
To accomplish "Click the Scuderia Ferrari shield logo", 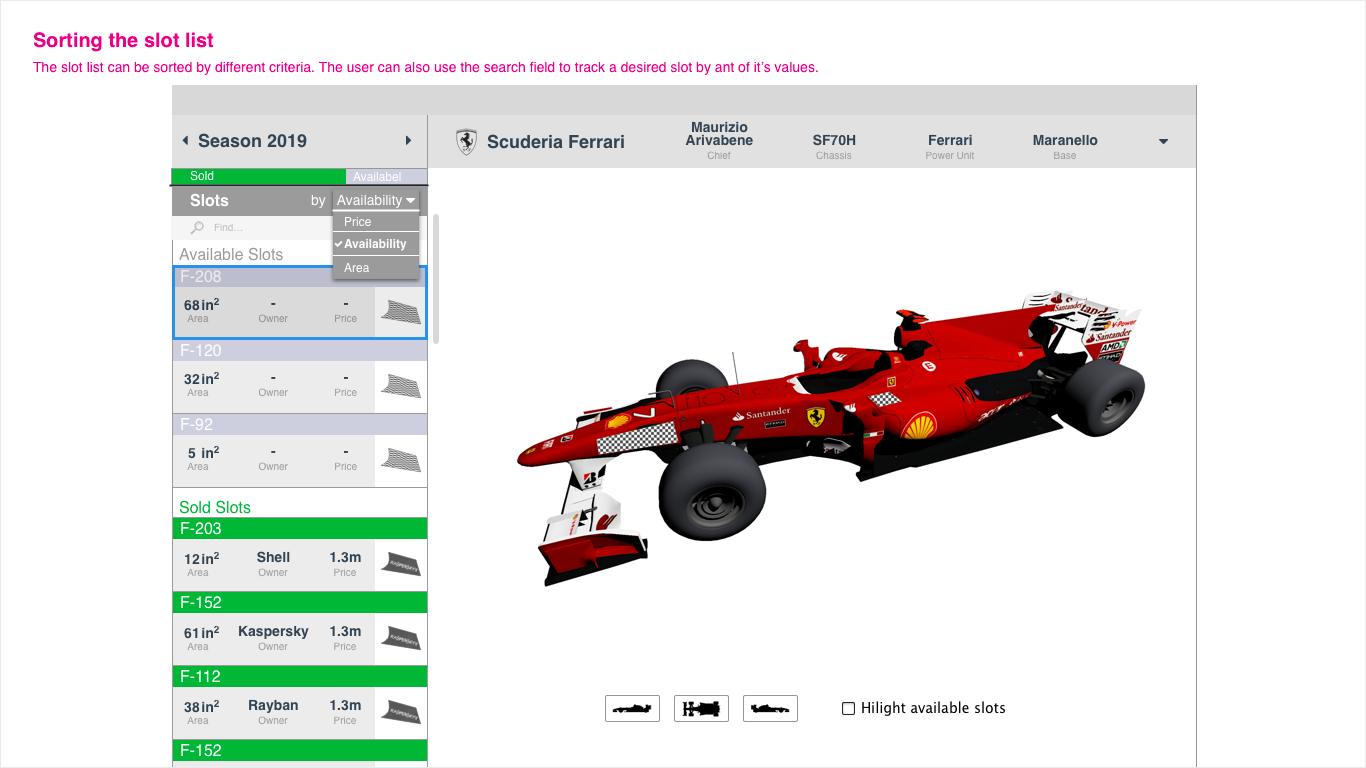I will click(x=466, y=141).
